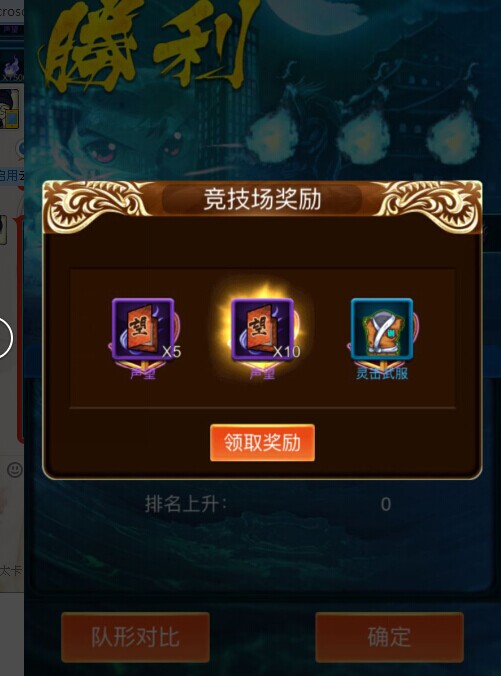Claim rewards with the 领取奖励 button
Viewport: 501px width, 676px height.
click(x=262, y=443)
